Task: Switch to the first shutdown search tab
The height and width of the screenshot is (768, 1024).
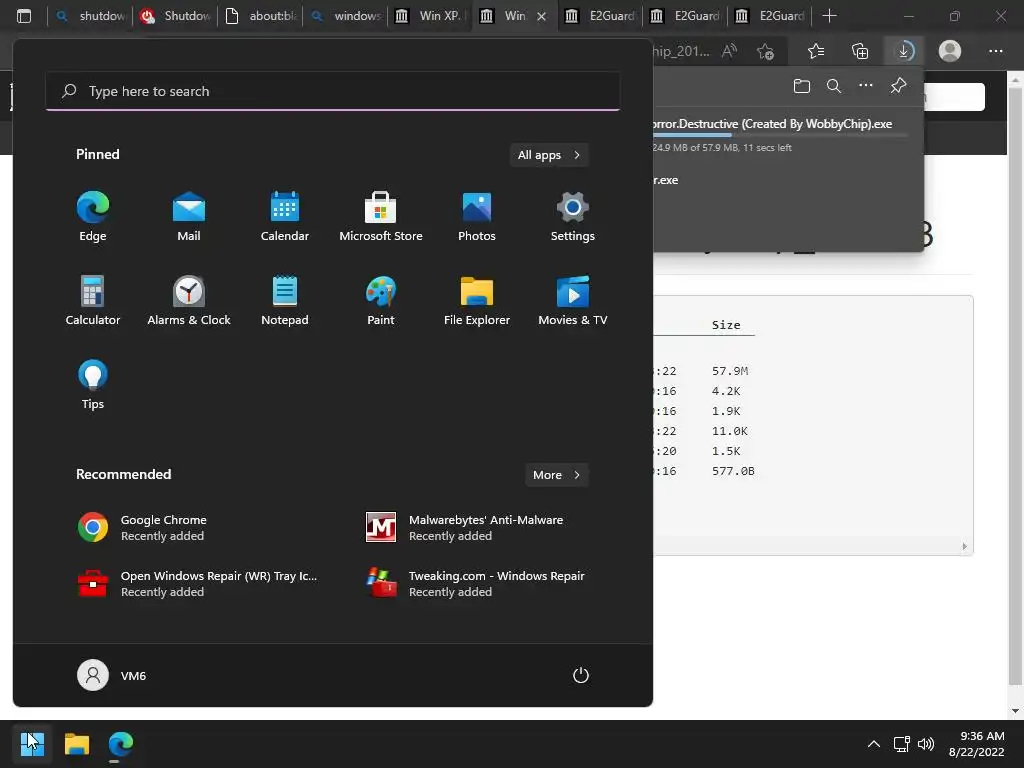Action: (90, 16)
